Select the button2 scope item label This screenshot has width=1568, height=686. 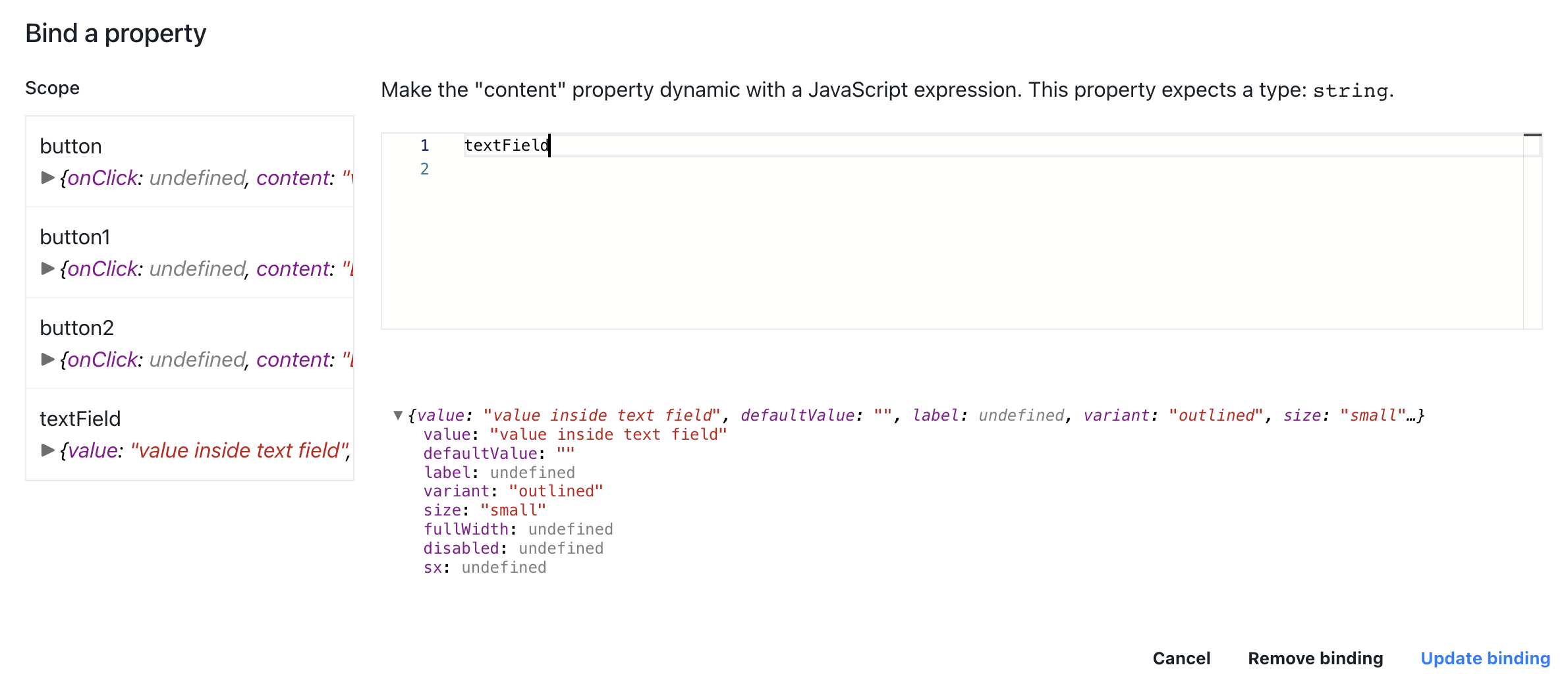pyautogui.click(x=77, y=328)
